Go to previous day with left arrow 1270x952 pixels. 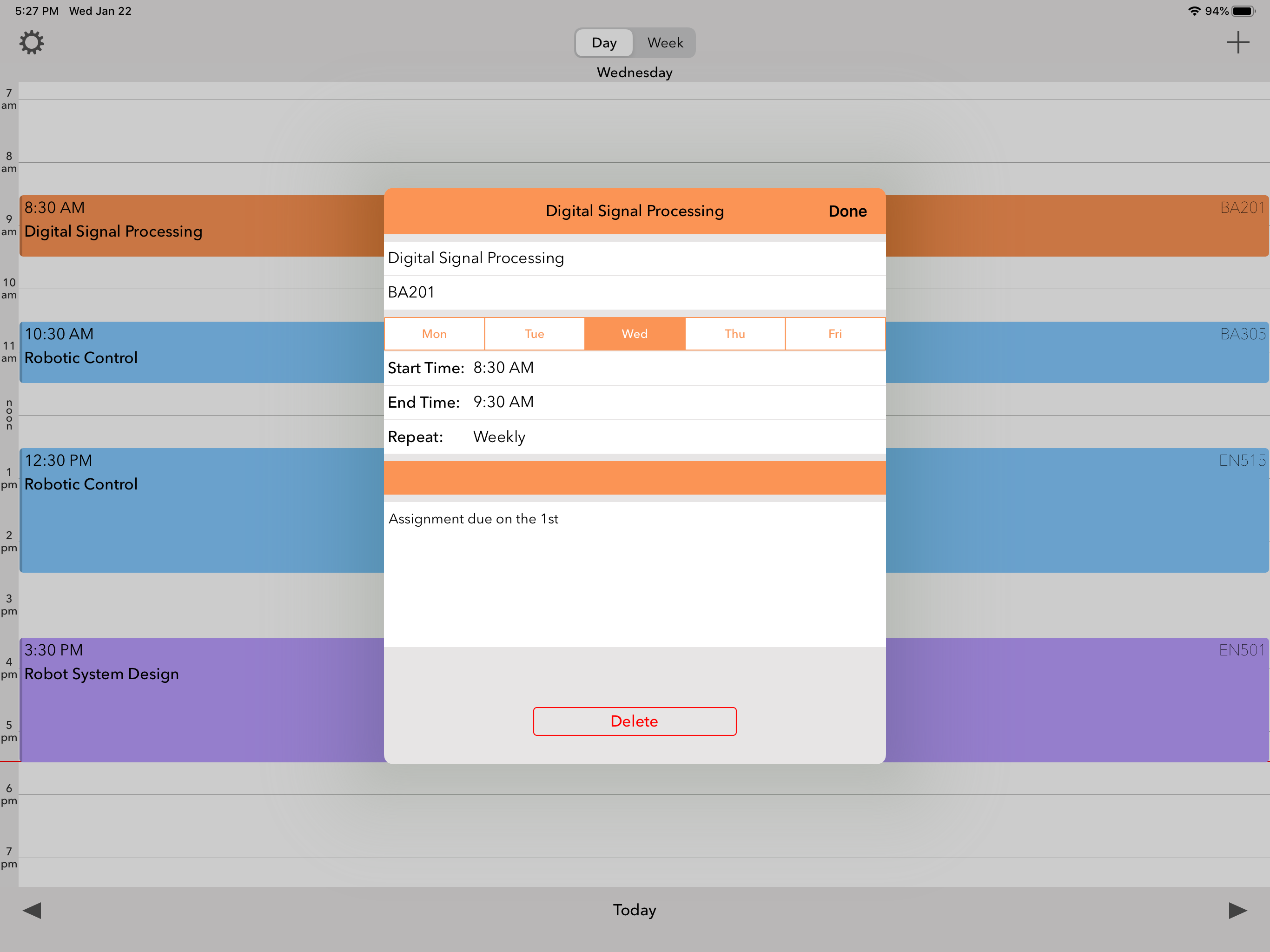click(32, 910)
